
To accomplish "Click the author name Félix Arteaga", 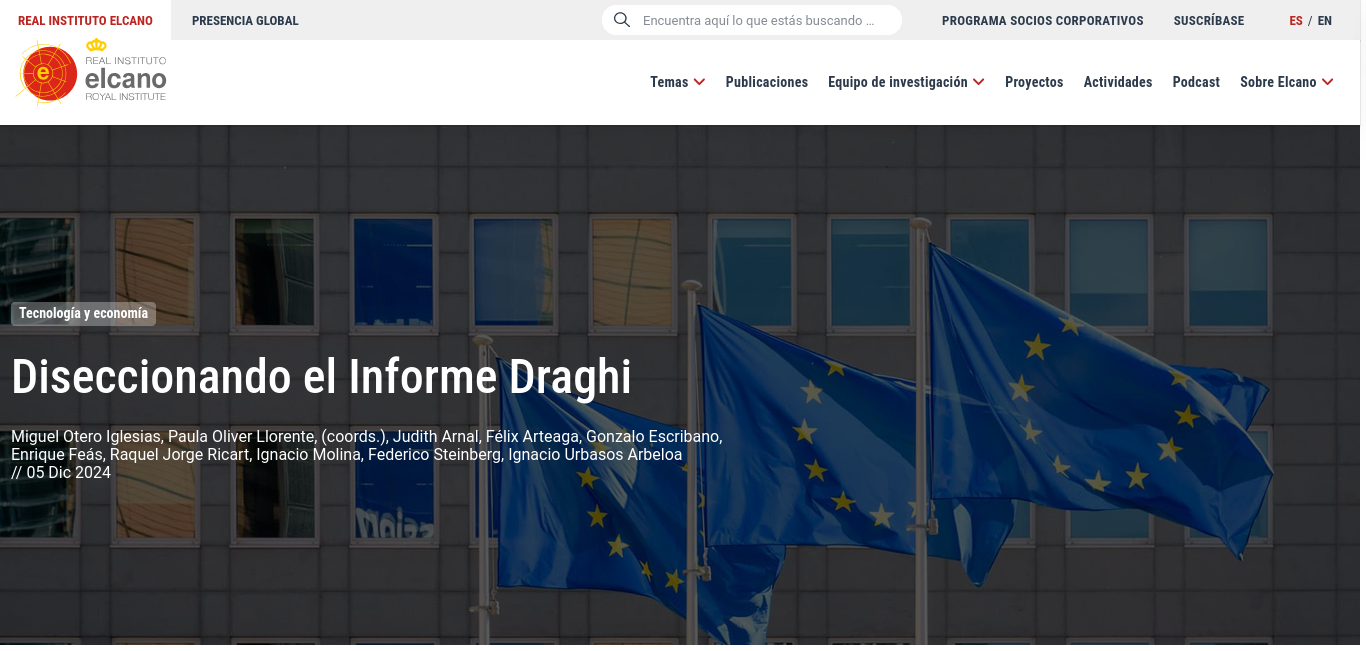I will pos(531,436).
